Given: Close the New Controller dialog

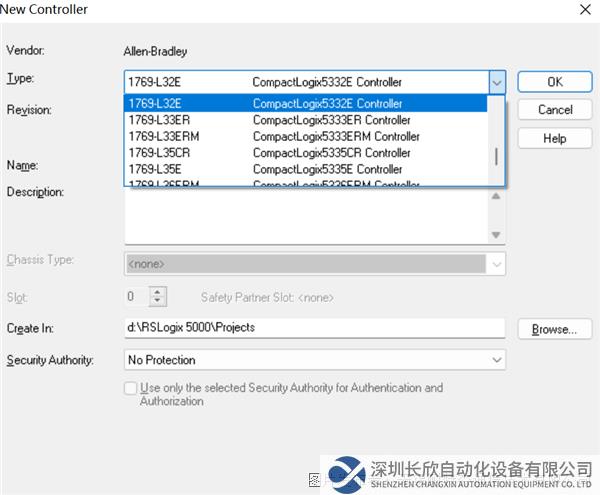Looking at the screenshot, I should [x=583, y=10].
